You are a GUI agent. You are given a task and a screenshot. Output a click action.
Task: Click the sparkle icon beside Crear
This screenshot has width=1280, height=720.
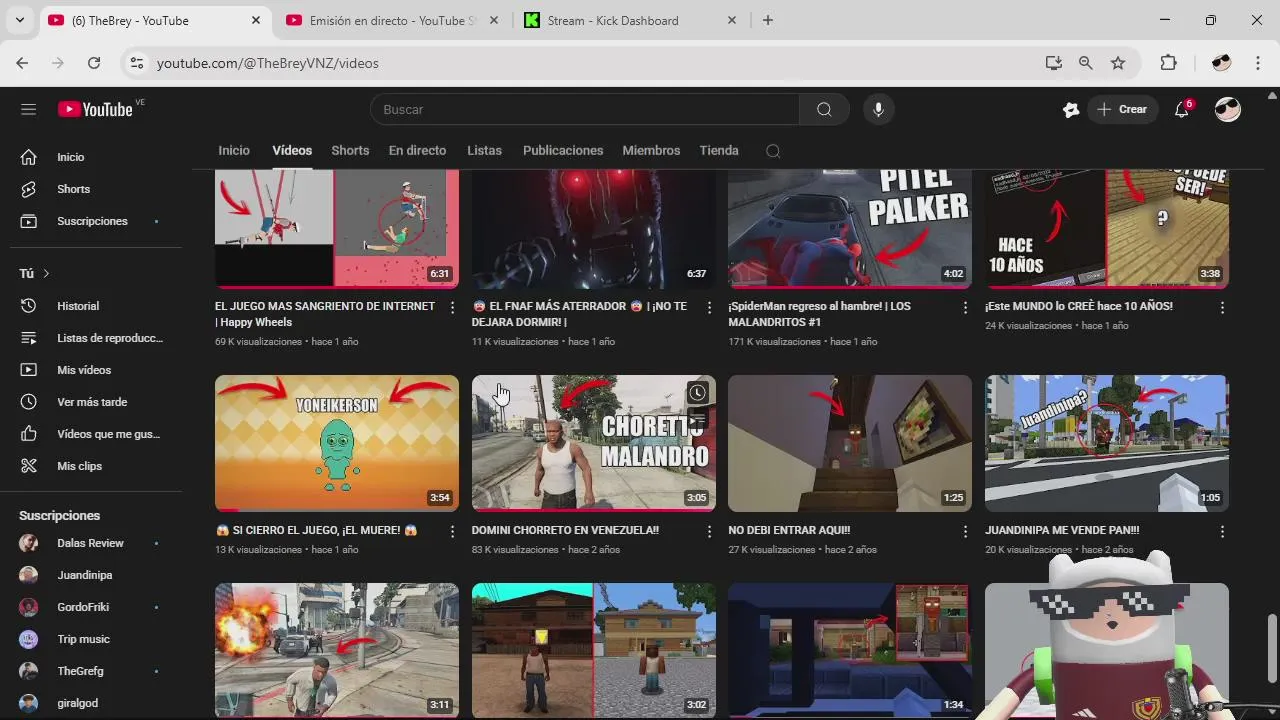point(1071,110)
